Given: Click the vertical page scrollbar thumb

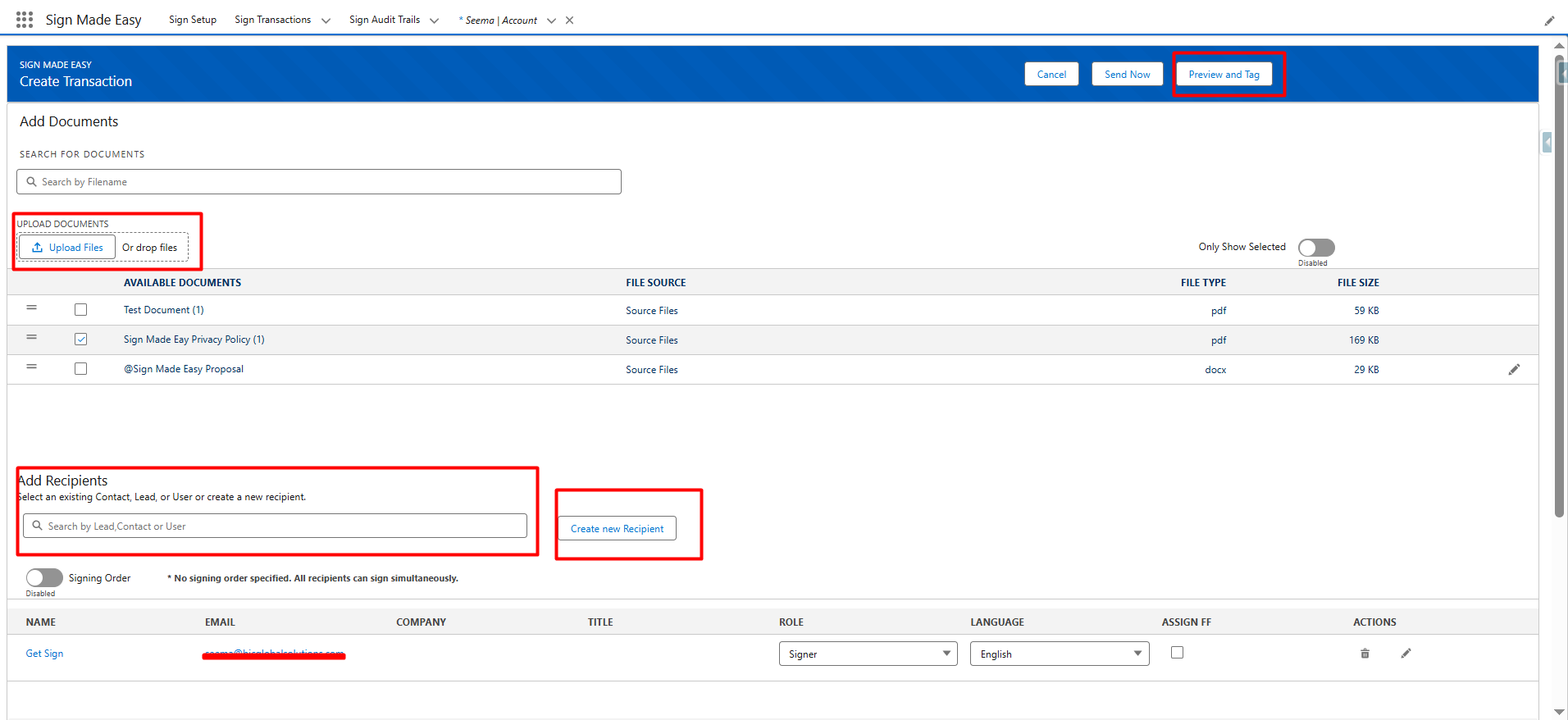Looking at the screenshot, I should 1559,287.
